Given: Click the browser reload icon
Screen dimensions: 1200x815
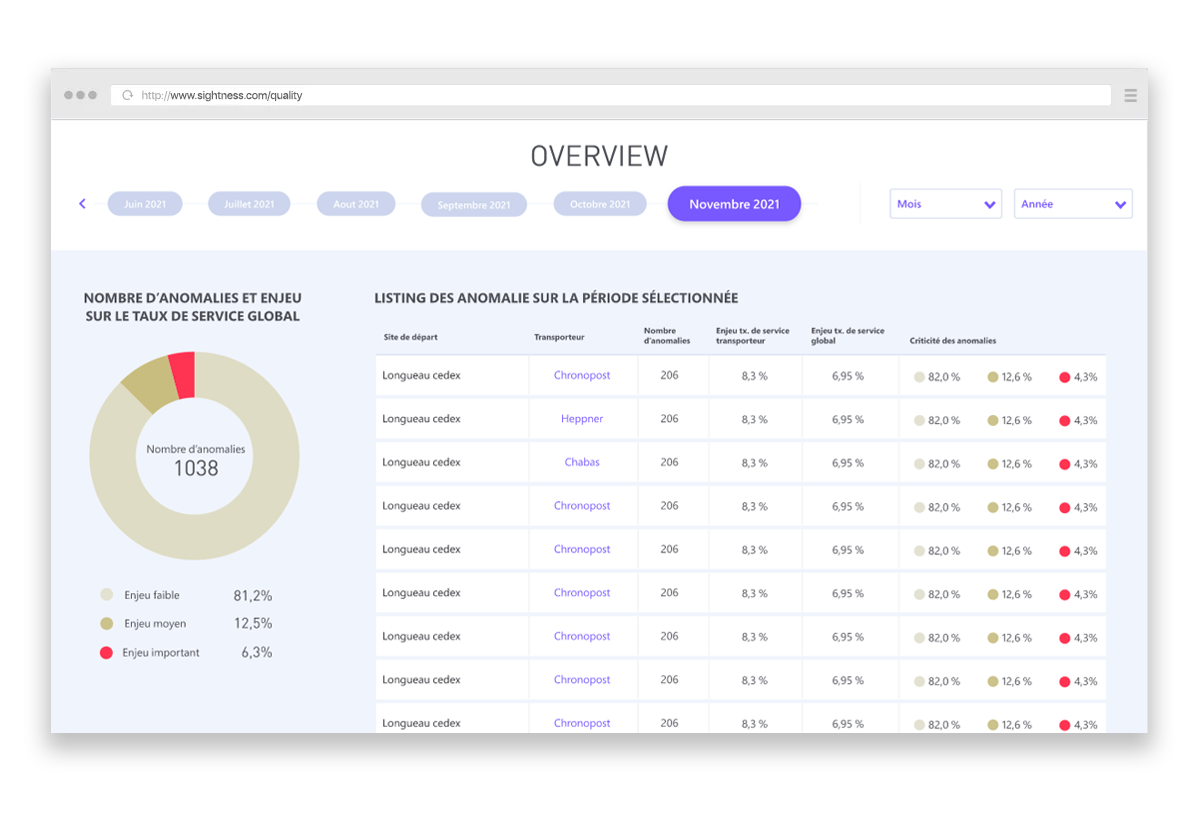Looking at the screenshot, I should [x=127, y=96].
